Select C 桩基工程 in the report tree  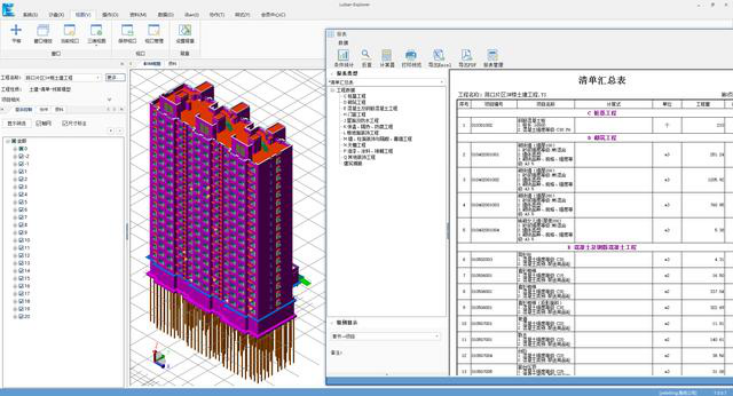[355, 96]
